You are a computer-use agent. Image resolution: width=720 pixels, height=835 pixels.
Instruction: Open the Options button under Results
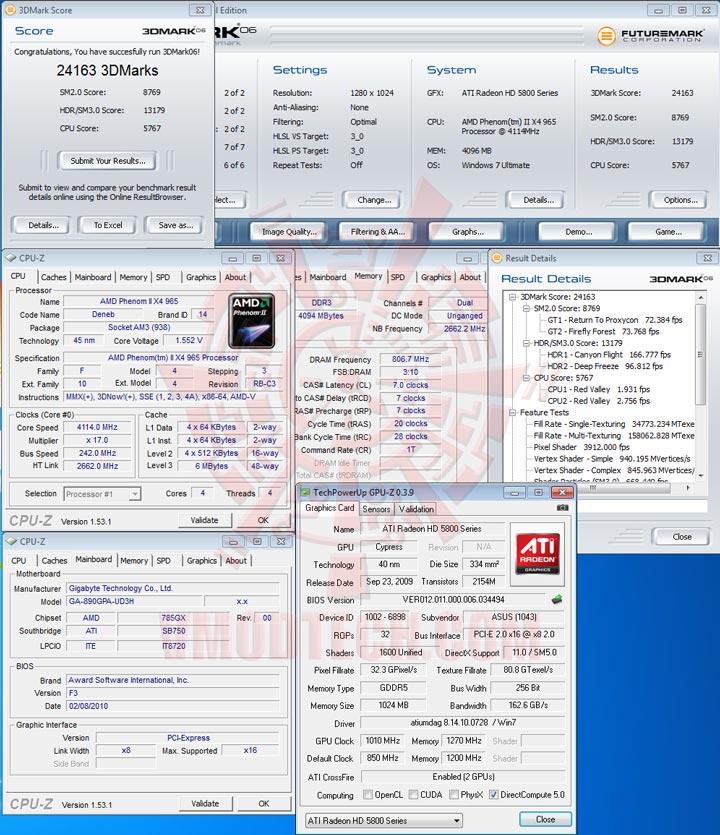[x=680, y=200]
